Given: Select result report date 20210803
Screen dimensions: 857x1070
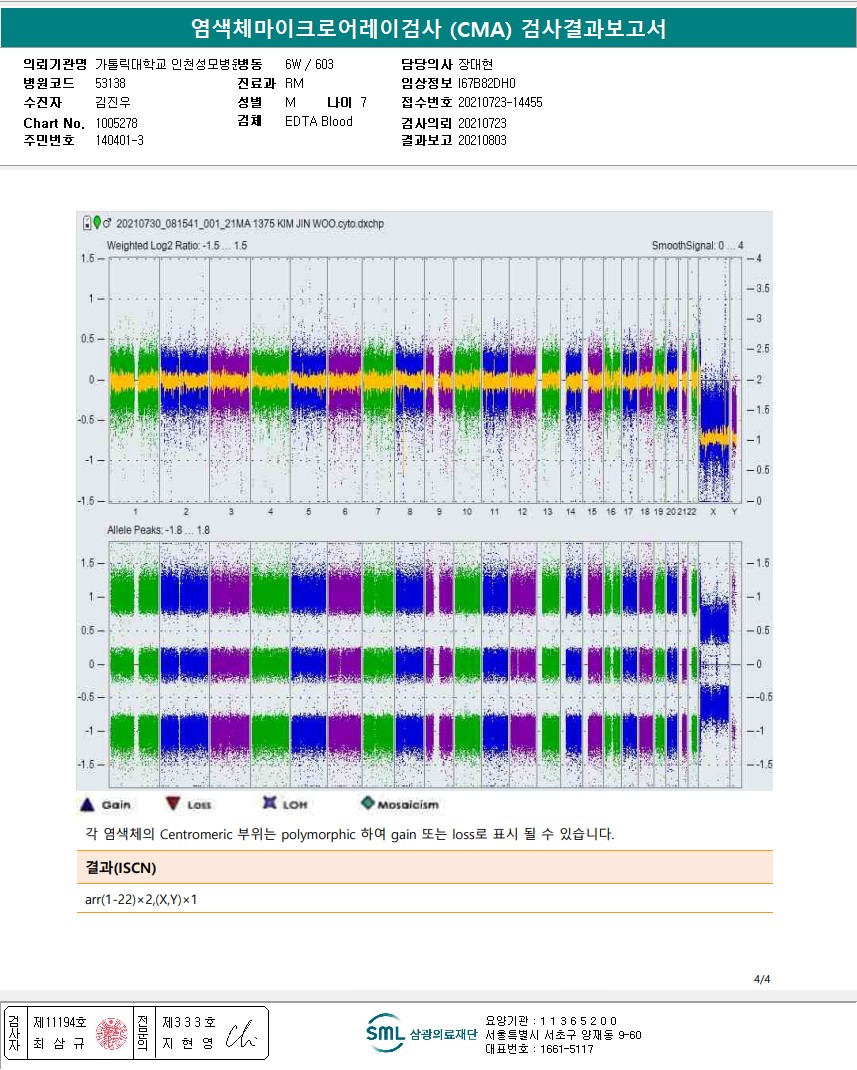Looking at the screenshot, I should pyautogui.click(x=482, y=141).
